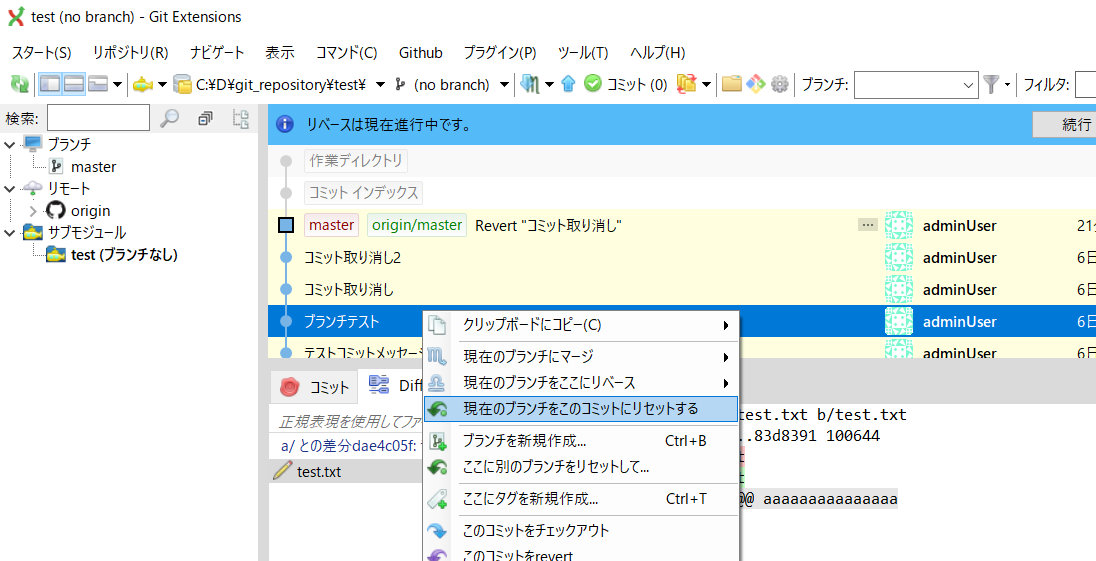Collapse the ブランチ tree node
Screen dimensions: 1096x561
click(10, 144)
